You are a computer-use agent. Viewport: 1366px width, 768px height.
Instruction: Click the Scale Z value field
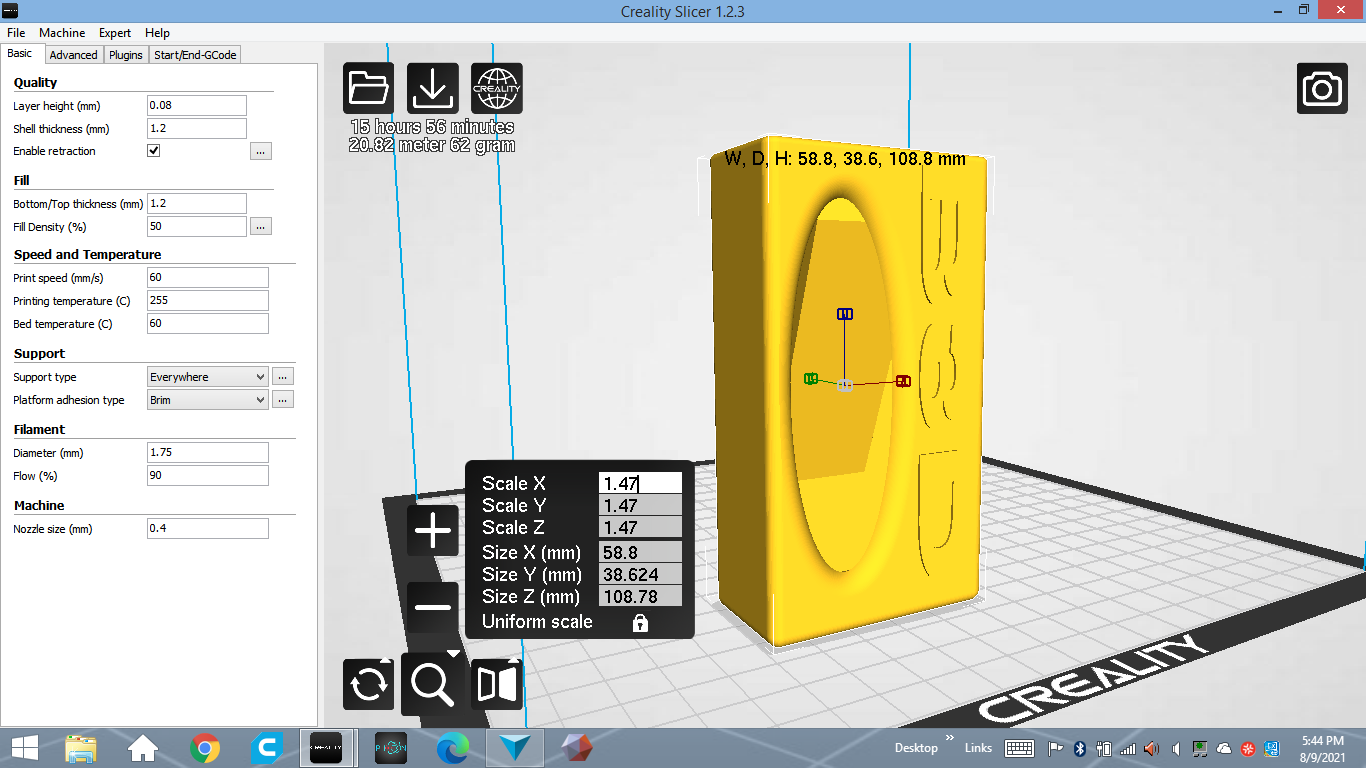641,528
